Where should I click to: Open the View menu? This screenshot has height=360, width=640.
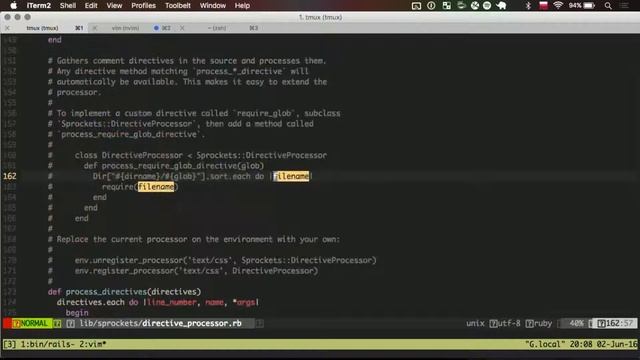(x=114, y=5)
